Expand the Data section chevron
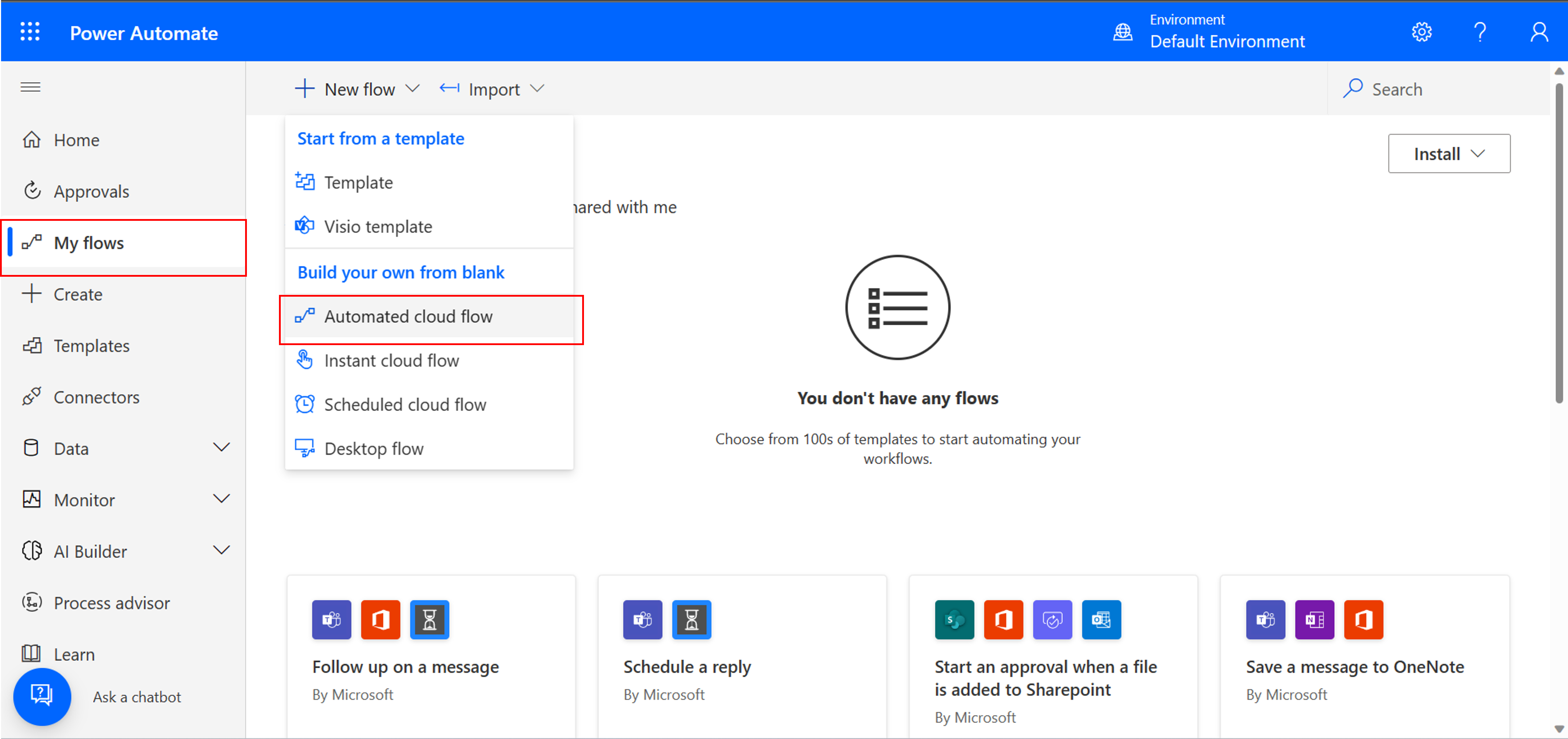Image resolution: width=1568 pixels, height=739 pixels. tap(222, 448)
